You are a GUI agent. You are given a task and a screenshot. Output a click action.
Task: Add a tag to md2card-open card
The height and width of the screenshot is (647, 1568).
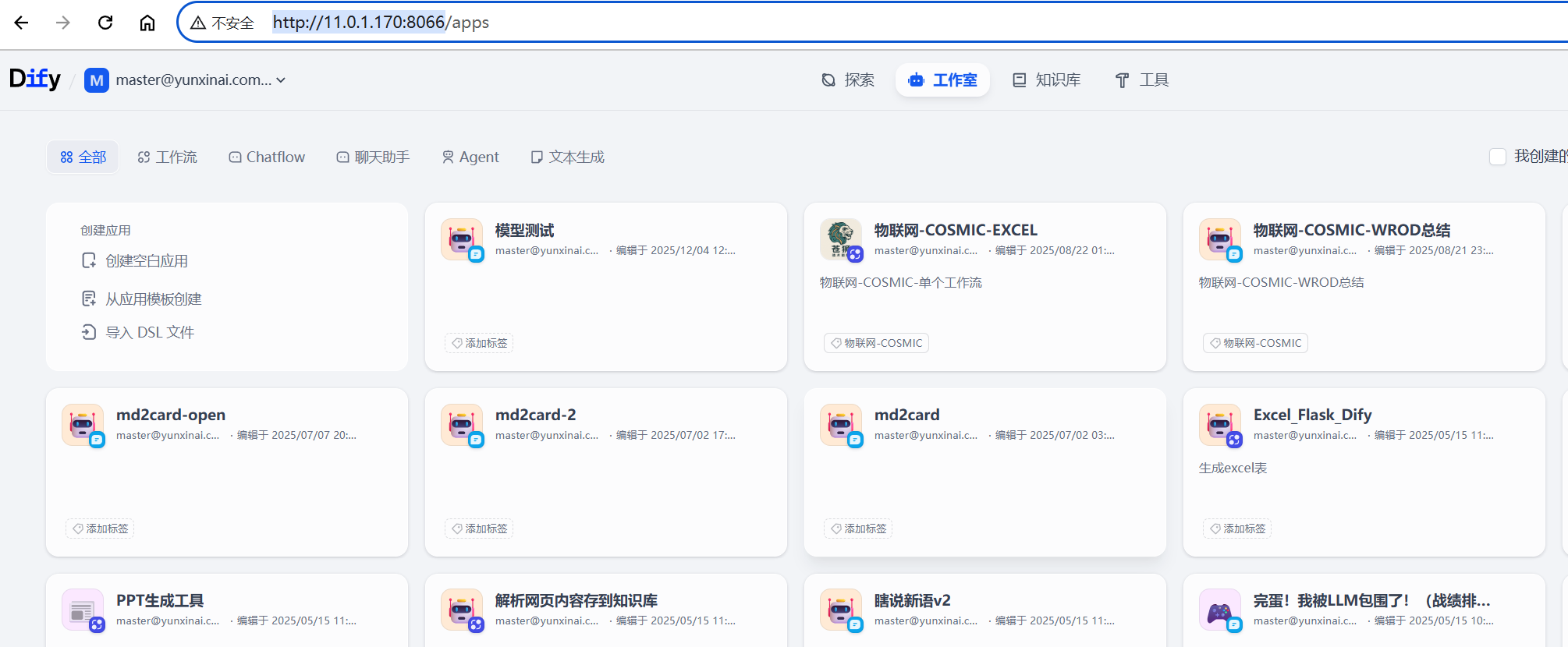[x=100, y=529]
